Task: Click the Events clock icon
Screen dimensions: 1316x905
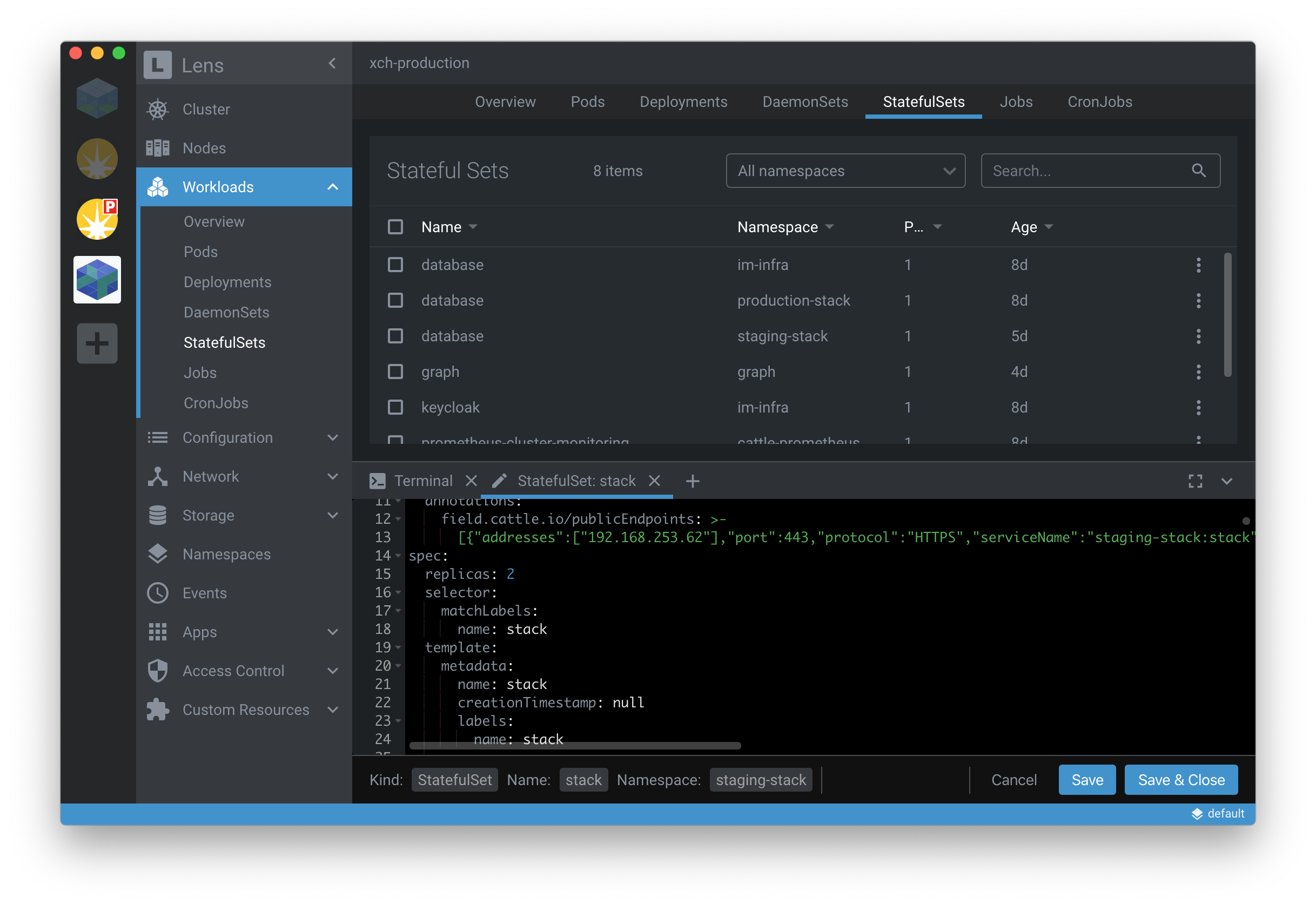Action: pos(158,592)
